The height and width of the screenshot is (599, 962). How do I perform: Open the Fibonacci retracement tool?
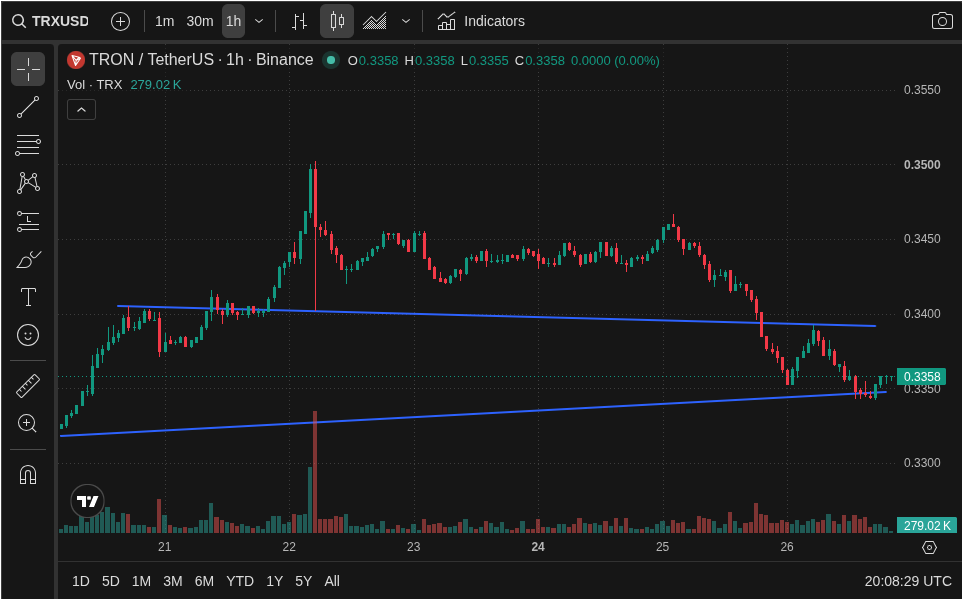[28, 145]
